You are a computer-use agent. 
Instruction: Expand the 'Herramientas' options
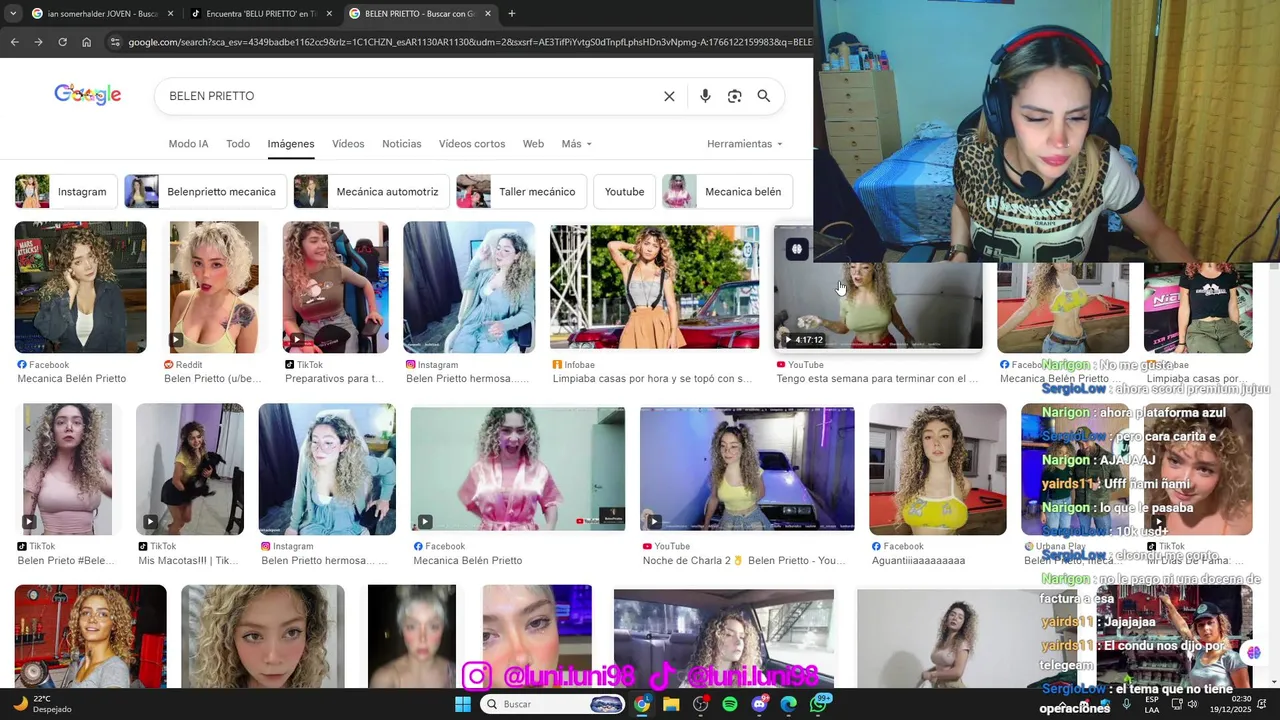click(745, 144)
